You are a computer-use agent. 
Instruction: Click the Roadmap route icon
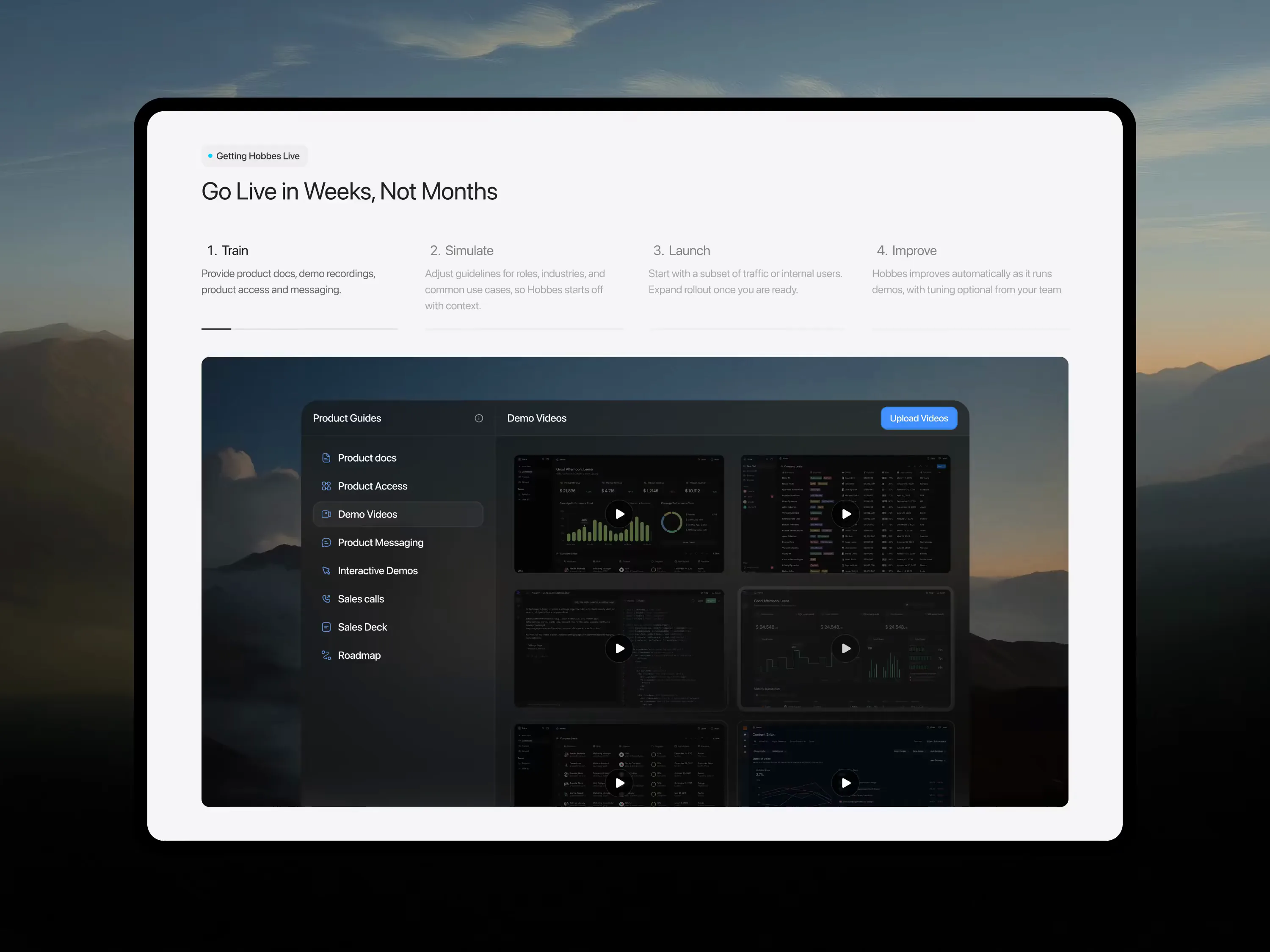[326, 655]
